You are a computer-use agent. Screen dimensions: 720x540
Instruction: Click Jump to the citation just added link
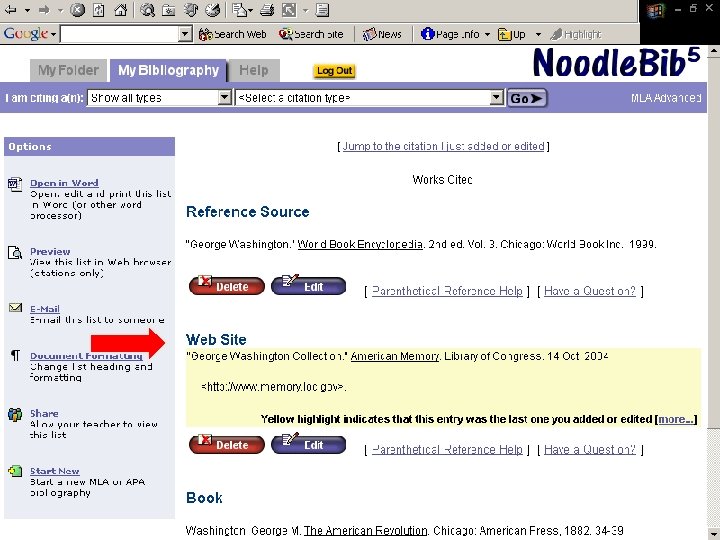[x=444, y=146]
